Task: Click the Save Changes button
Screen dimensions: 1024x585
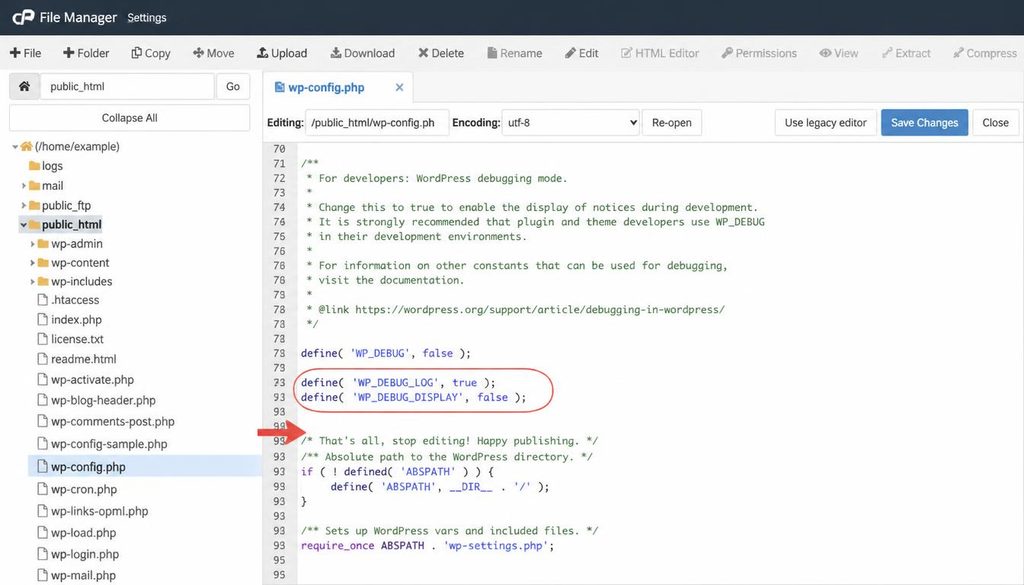Action: coord(924,123)
